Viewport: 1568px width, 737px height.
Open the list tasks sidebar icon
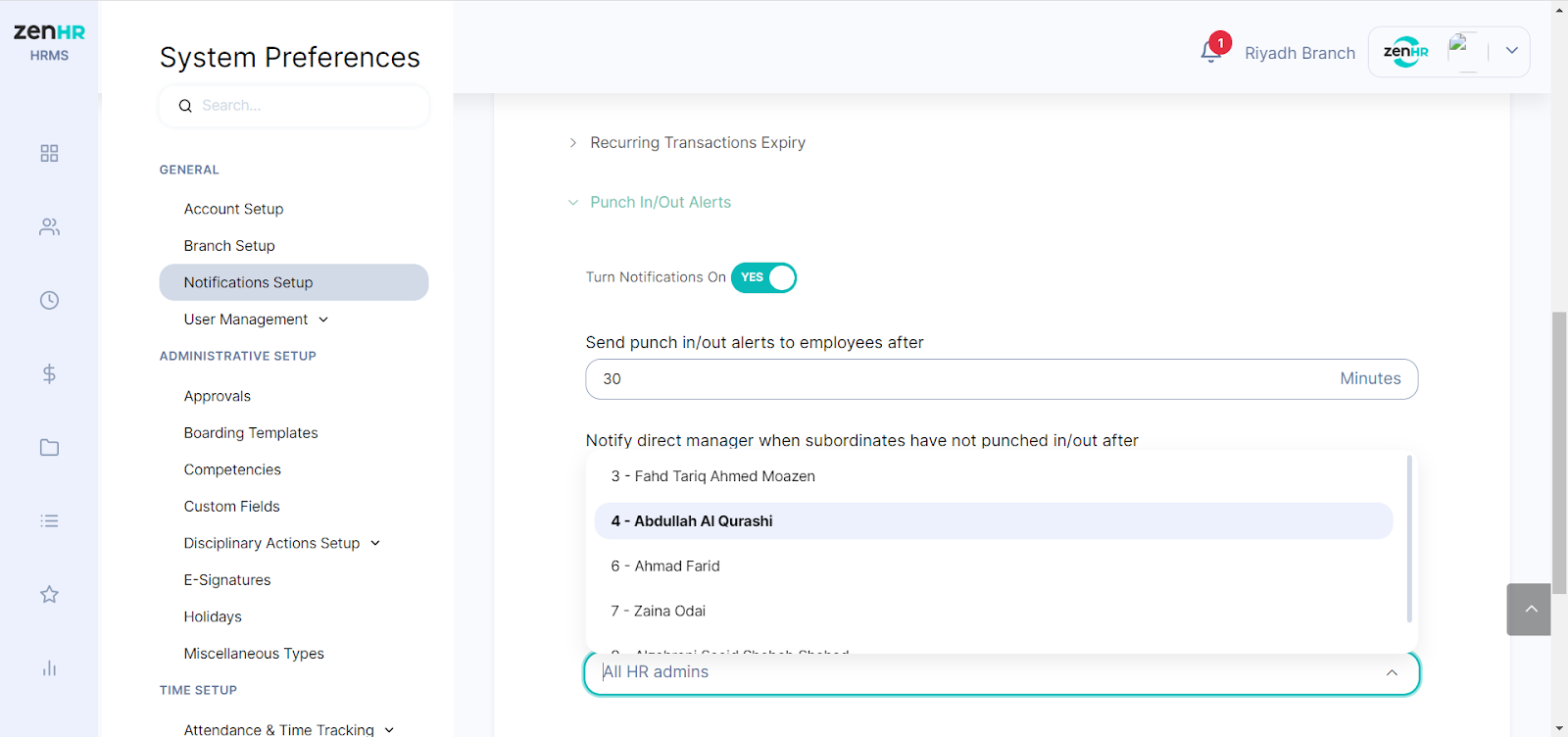[49, 521]
